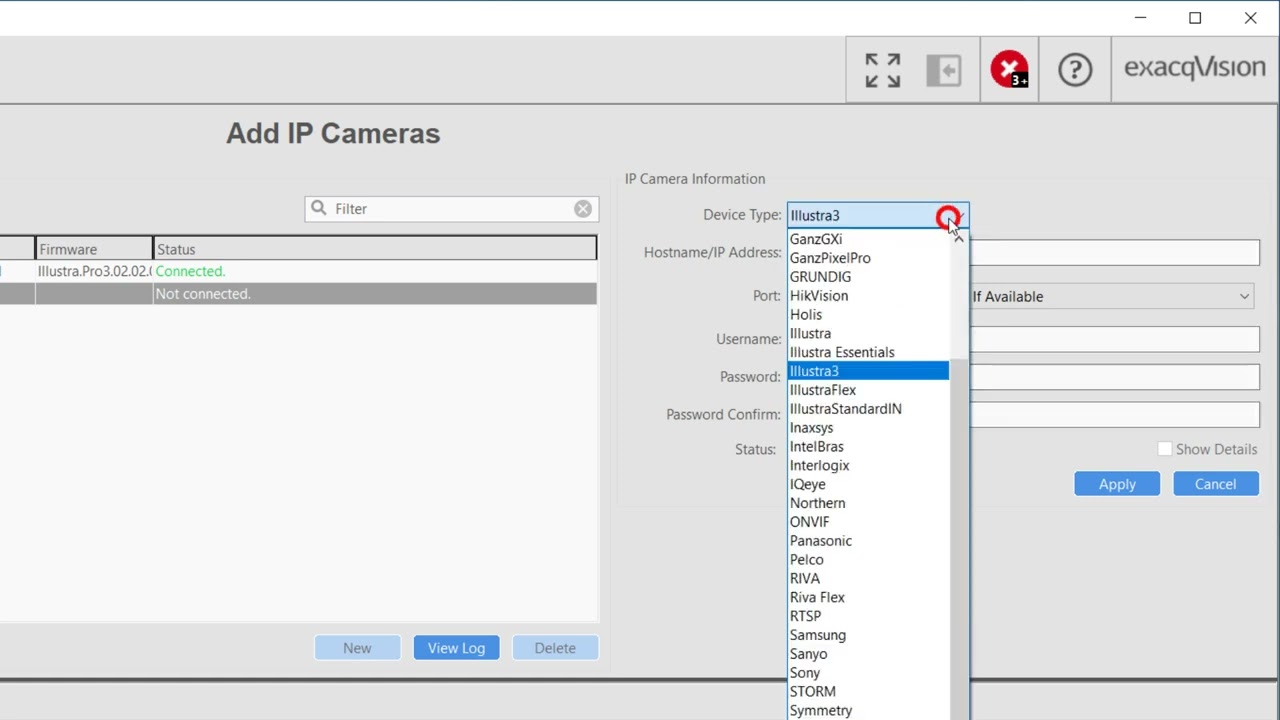Viewport: 1280px width, 720px height.
Task: Click the exacqVision logo
Action: 1194,68
